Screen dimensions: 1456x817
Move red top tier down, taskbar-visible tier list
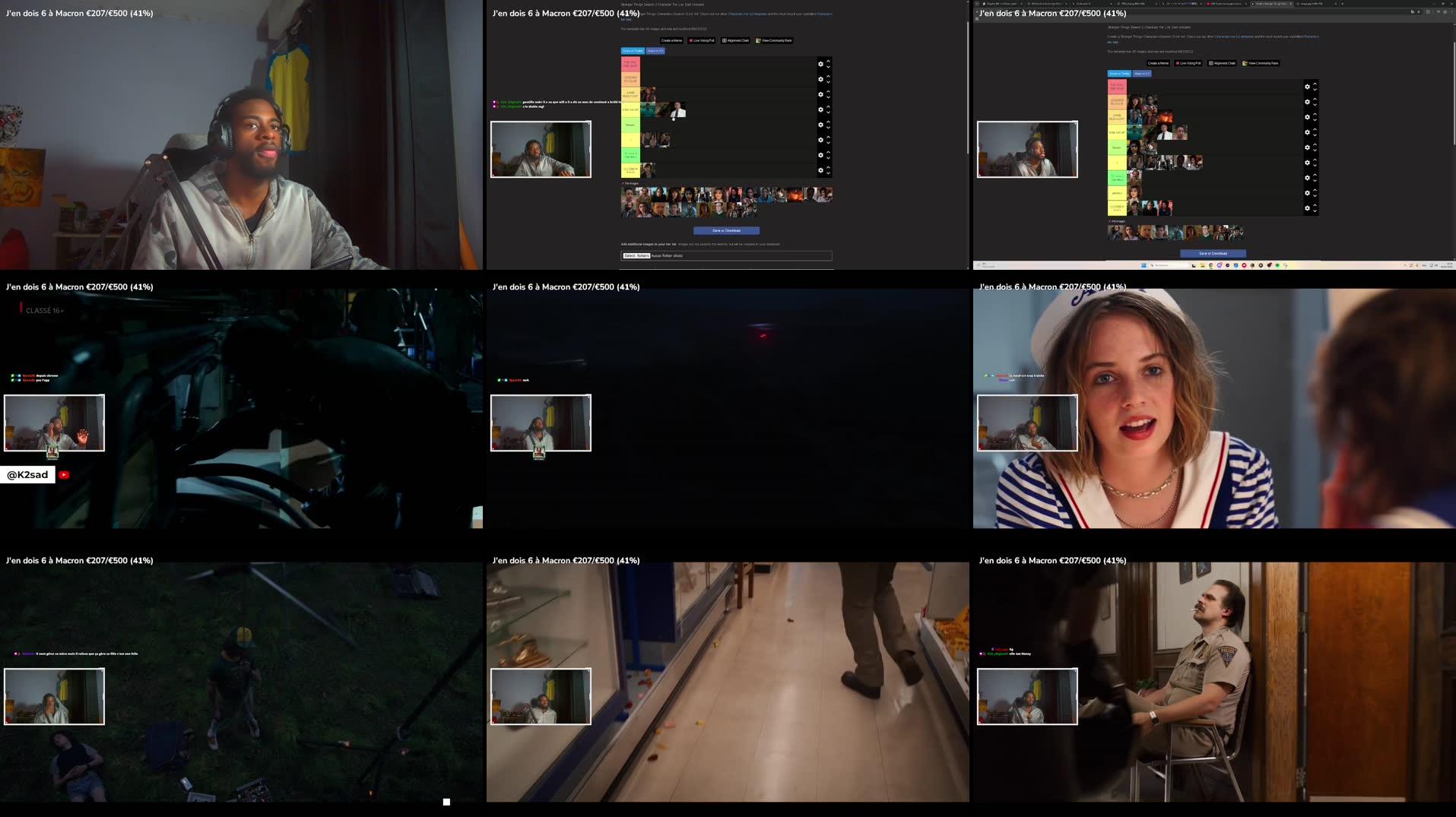(1315, 90)
